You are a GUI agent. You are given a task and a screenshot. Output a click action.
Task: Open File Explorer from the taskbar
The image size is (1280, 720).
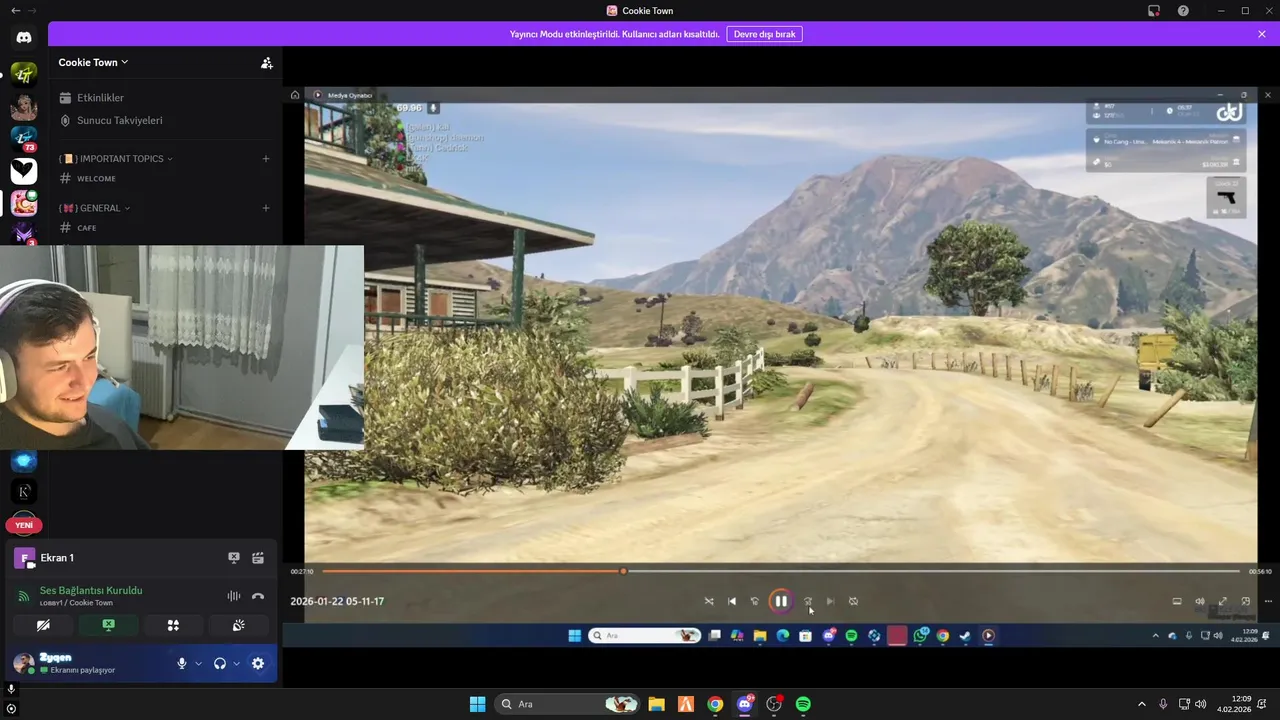[656, 704]
